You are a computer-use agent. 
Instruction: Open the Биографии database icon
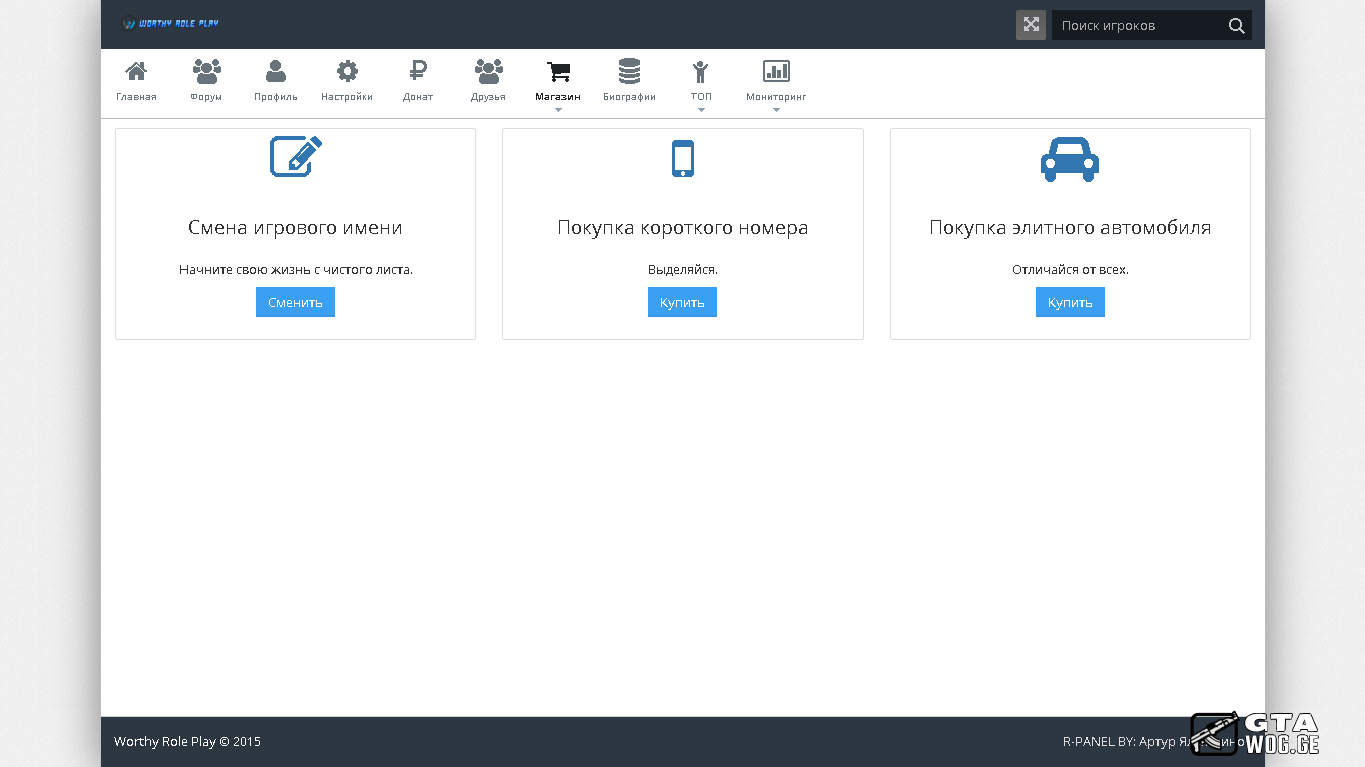click(x=629, y=72)
